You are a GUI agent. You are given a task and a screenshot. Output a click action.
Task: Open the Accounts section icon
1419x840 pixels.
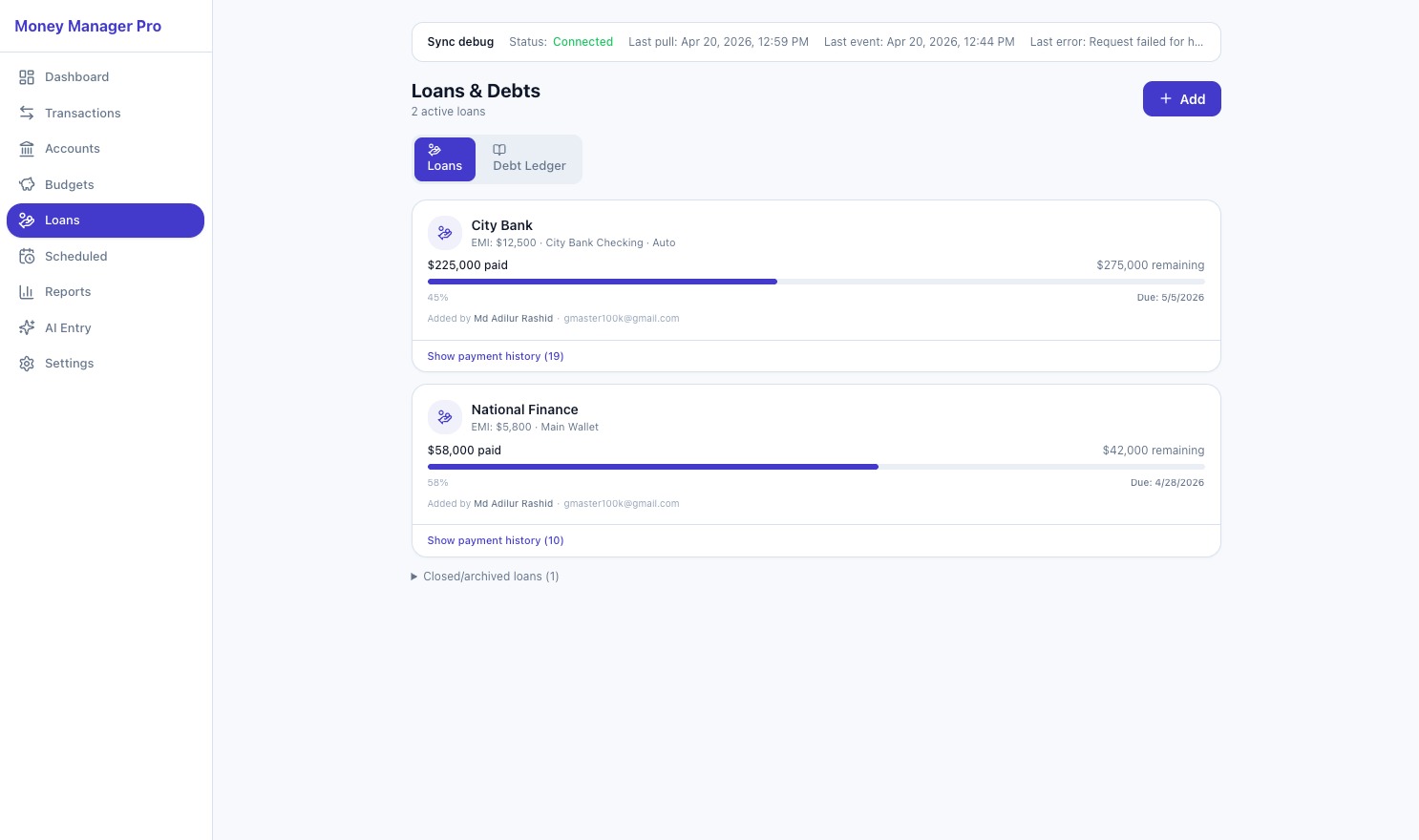[27, 149]
